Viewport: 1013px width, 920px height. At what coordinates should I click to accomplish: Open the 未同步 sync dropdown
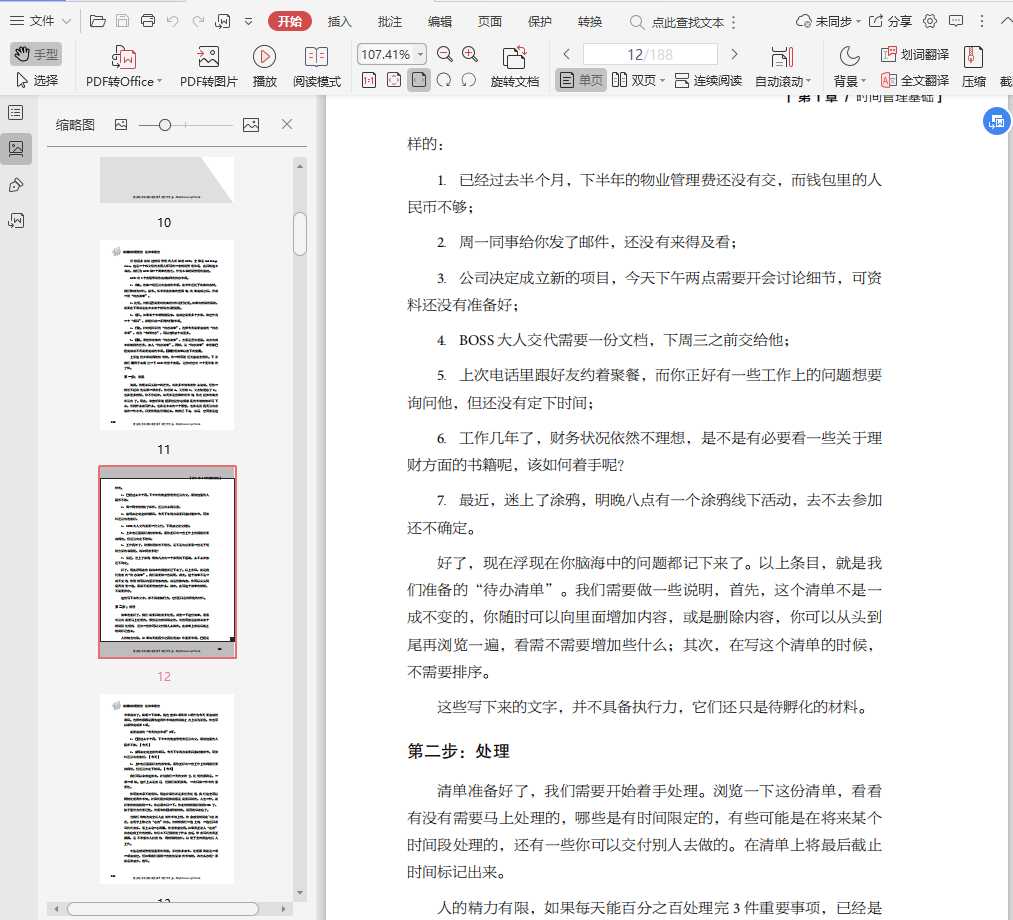828,21
